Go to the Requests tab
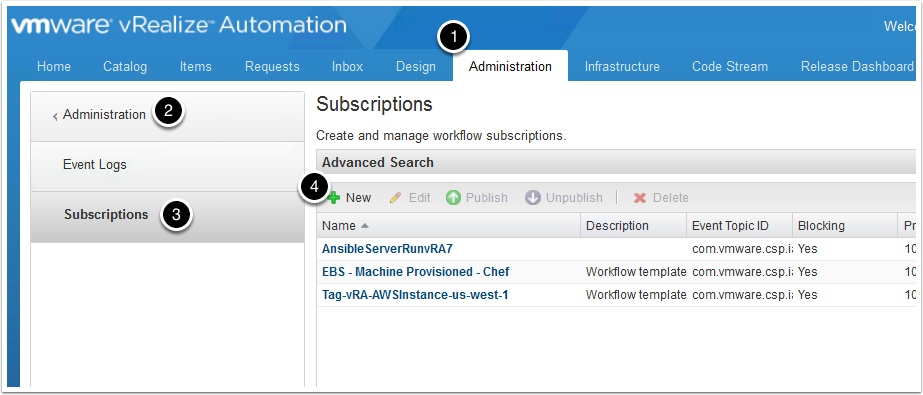Image resolution: width=923 pixels, height=395 pixels. coord(272,67)
